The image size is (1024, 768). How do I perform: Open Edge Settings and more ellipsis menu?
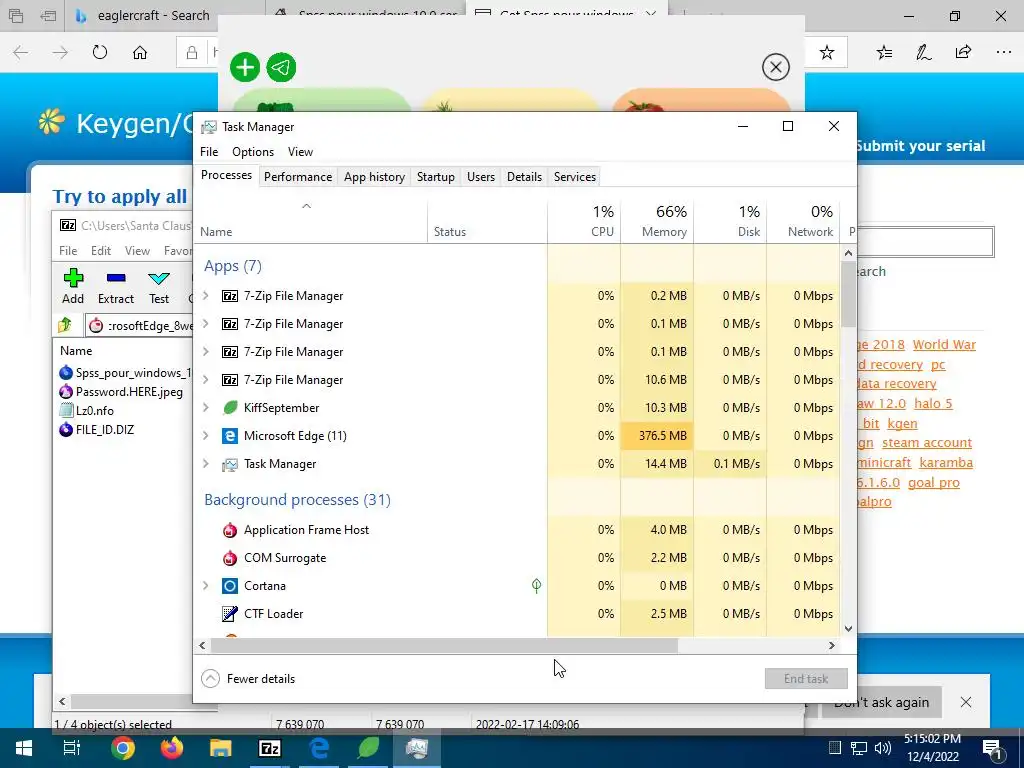(1004, 52)
